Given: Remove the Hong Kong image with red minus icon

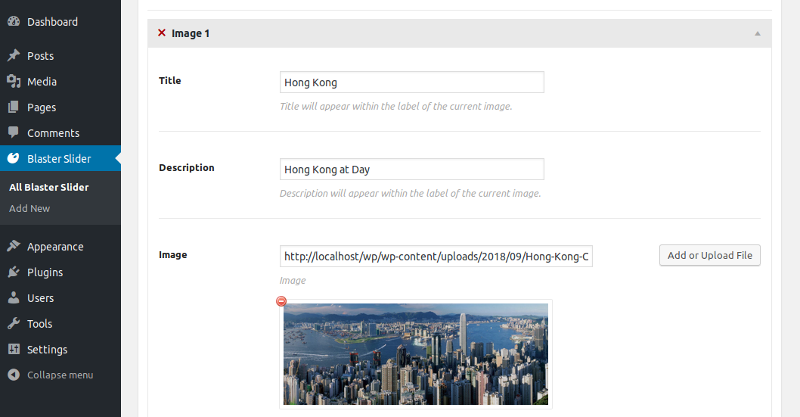Looking at the screenshot, I should tap(281, 301).
